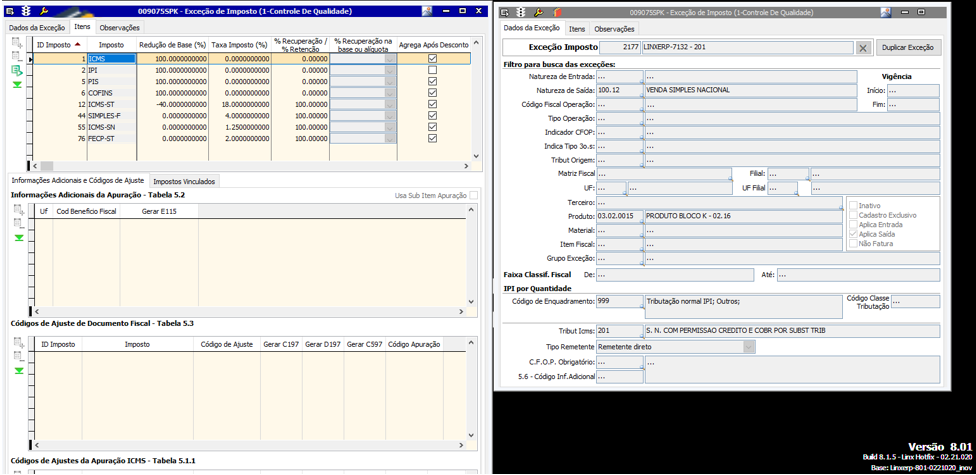Switch to Observações tab in the left window
976x475 pixels.
(x=119, y=27)
